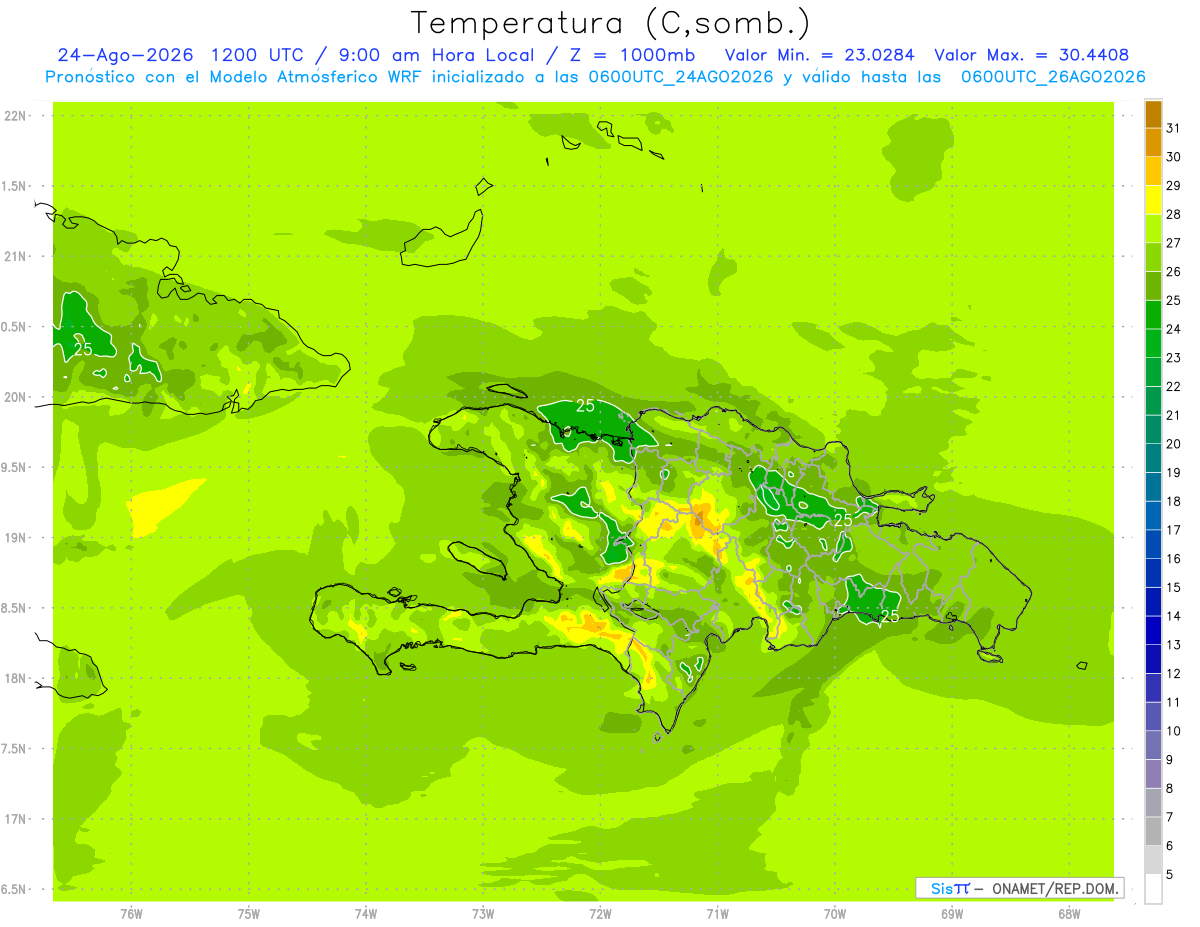Click the teal legend swatch between 19 and 20

point(1153,458)
